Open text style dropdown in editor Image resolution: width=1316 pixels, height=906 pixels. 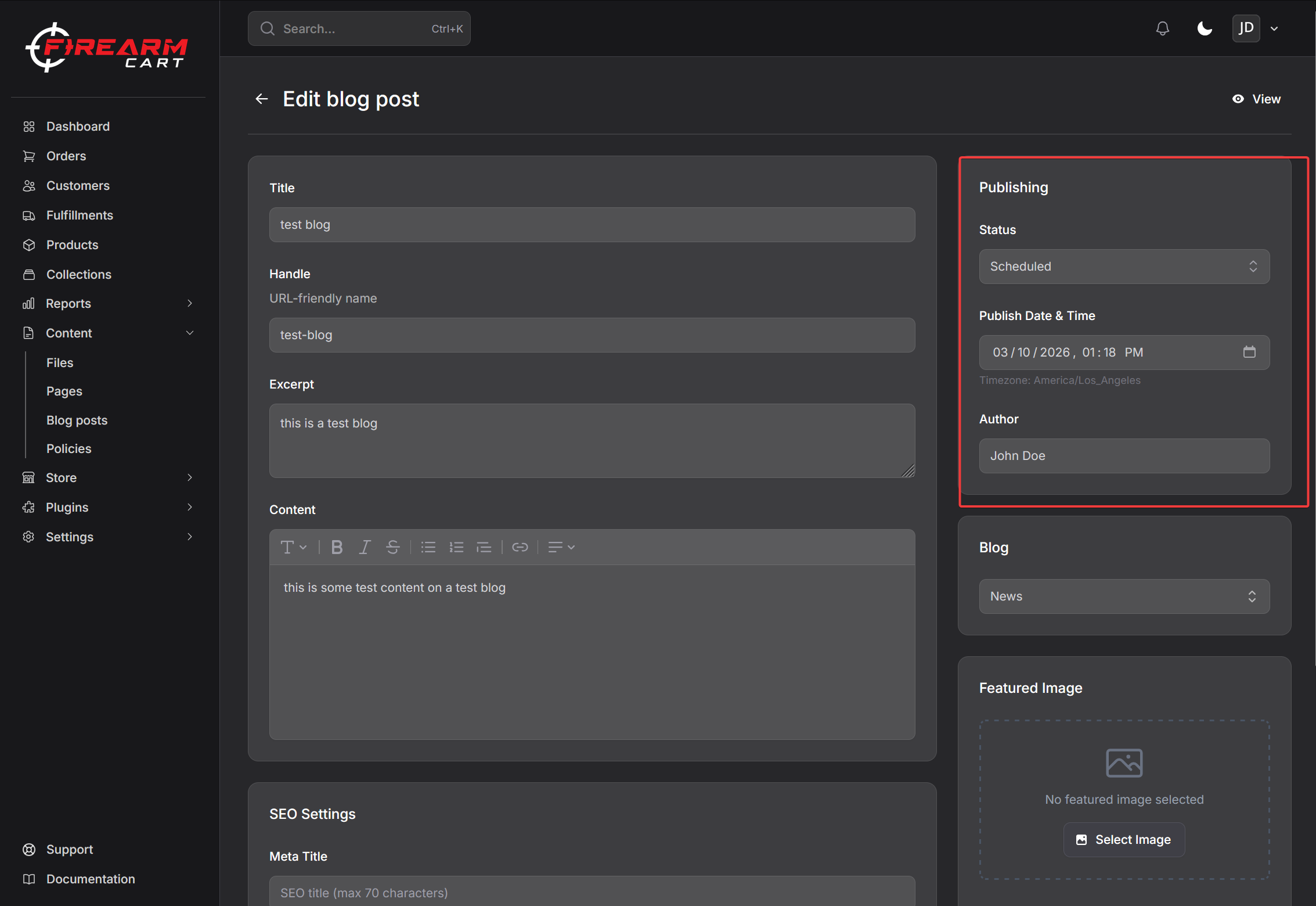(x=294, y=547)
